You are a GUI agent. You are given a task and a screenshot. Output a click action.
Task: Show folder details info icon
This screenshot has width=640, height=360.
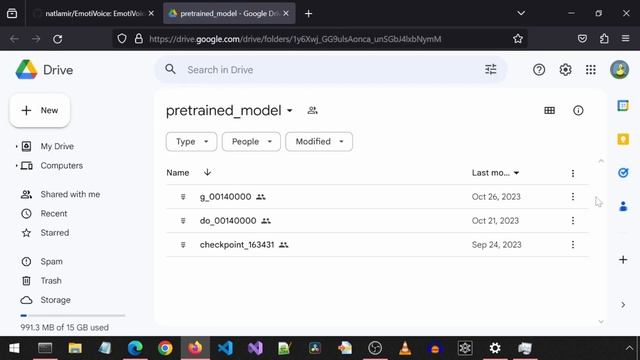pos(578,110)
